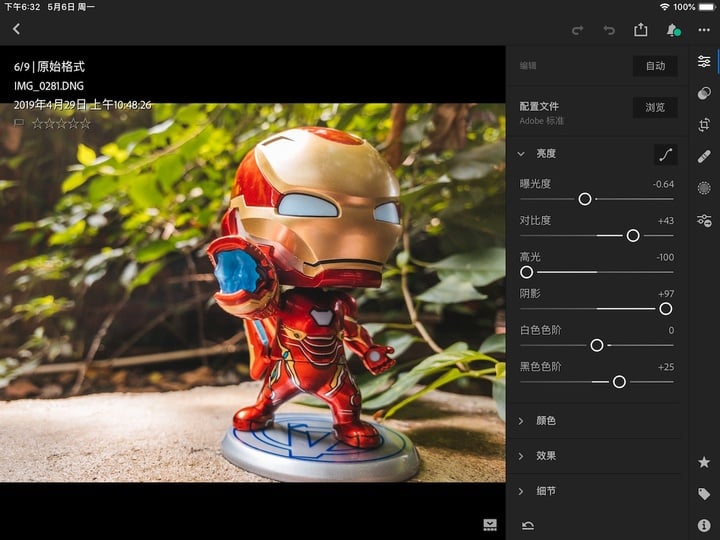The height and width of the screenshot is (540, 720).
Task: Set rating with the fifth star
Action: coord(85,124)
